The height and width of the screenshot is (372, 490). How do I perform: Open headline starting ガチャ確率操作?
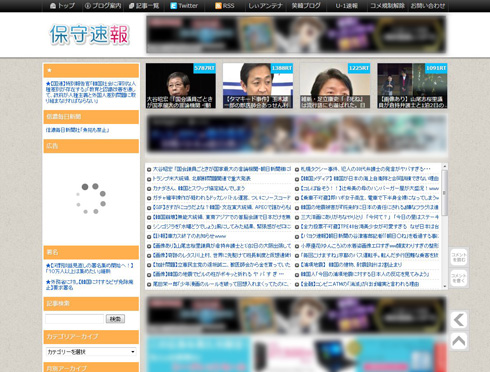click(222, 198)
